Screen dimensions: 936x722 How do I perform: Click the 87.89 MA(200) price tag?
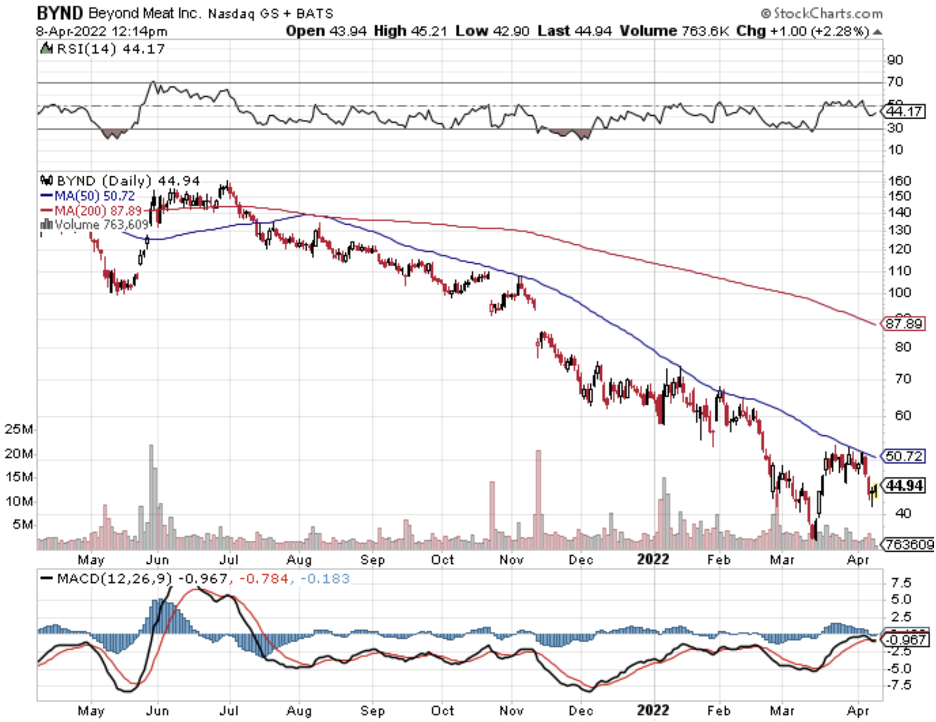[x=904, y=324]
